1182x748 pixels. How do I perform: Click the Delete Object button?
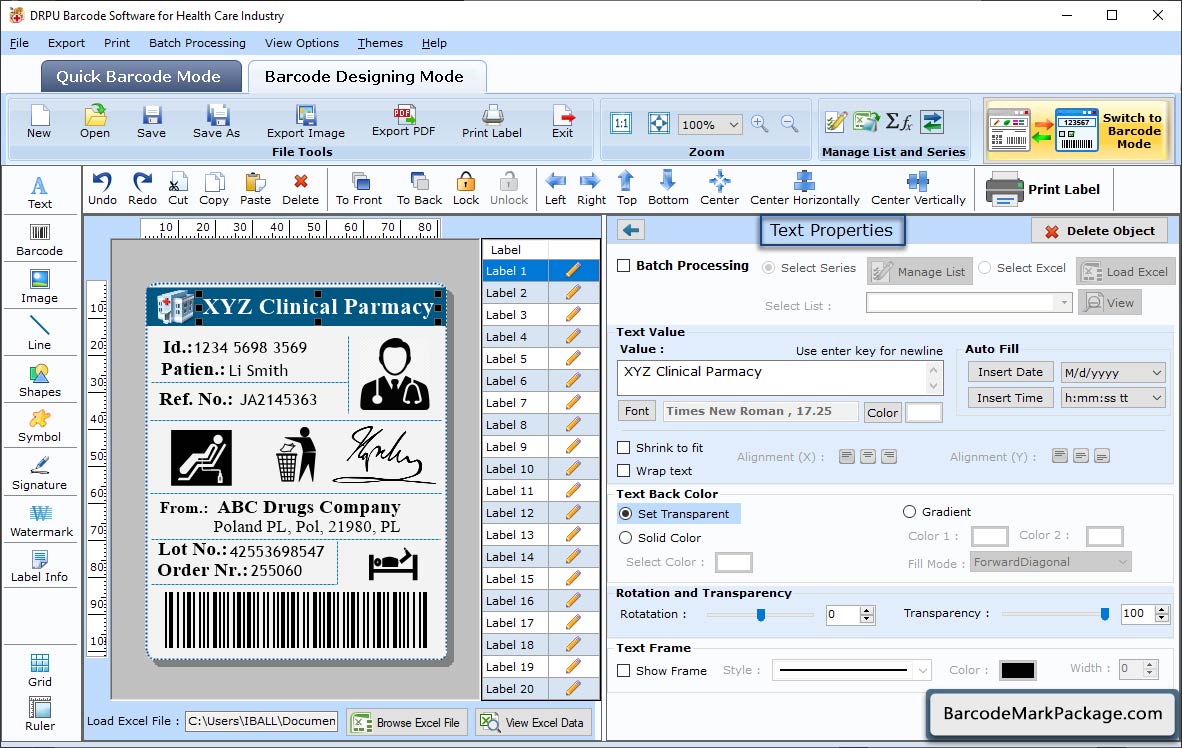pos(1100,231)
